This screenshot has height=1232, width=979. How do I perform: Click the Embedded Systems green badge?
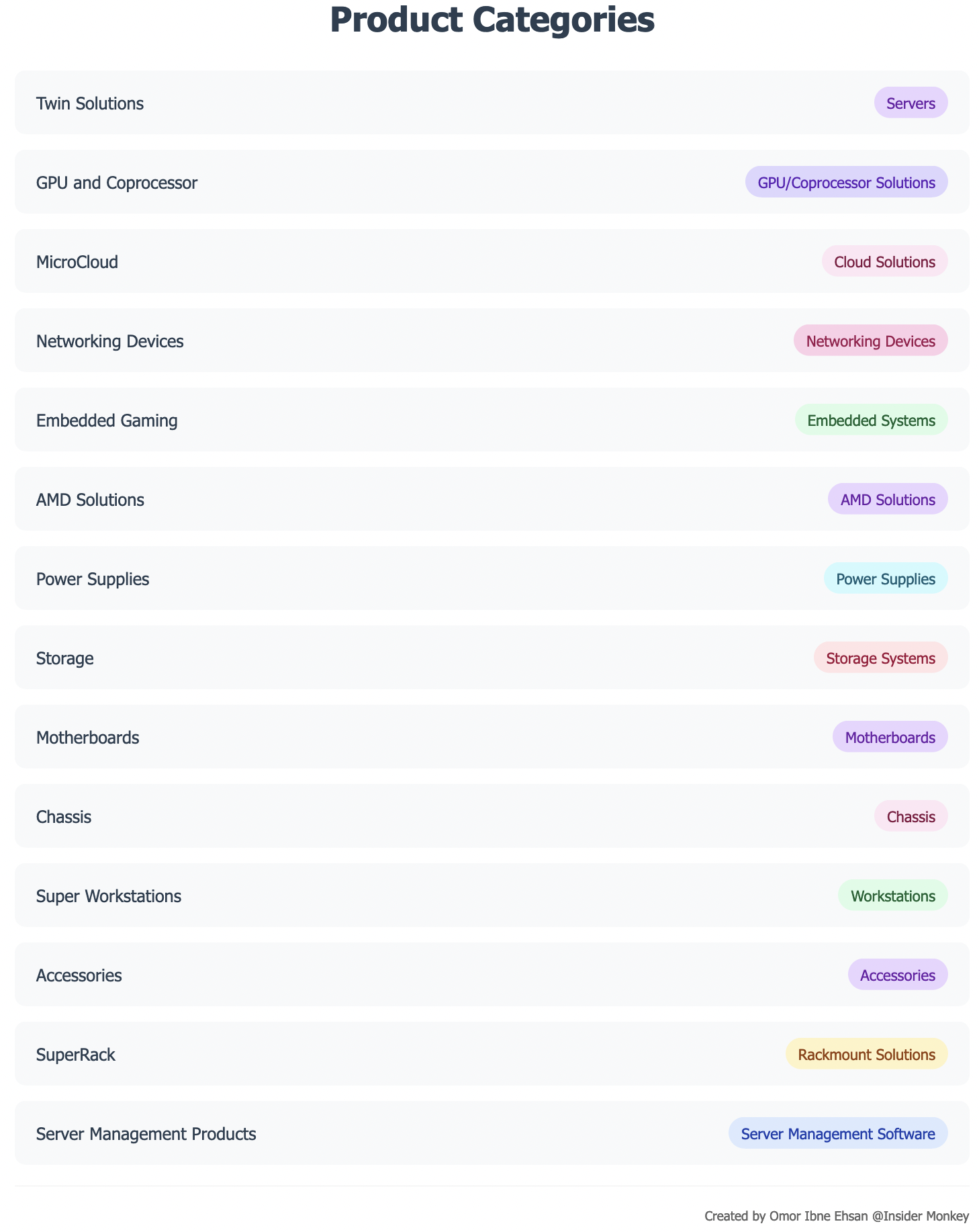click(871, 420)
